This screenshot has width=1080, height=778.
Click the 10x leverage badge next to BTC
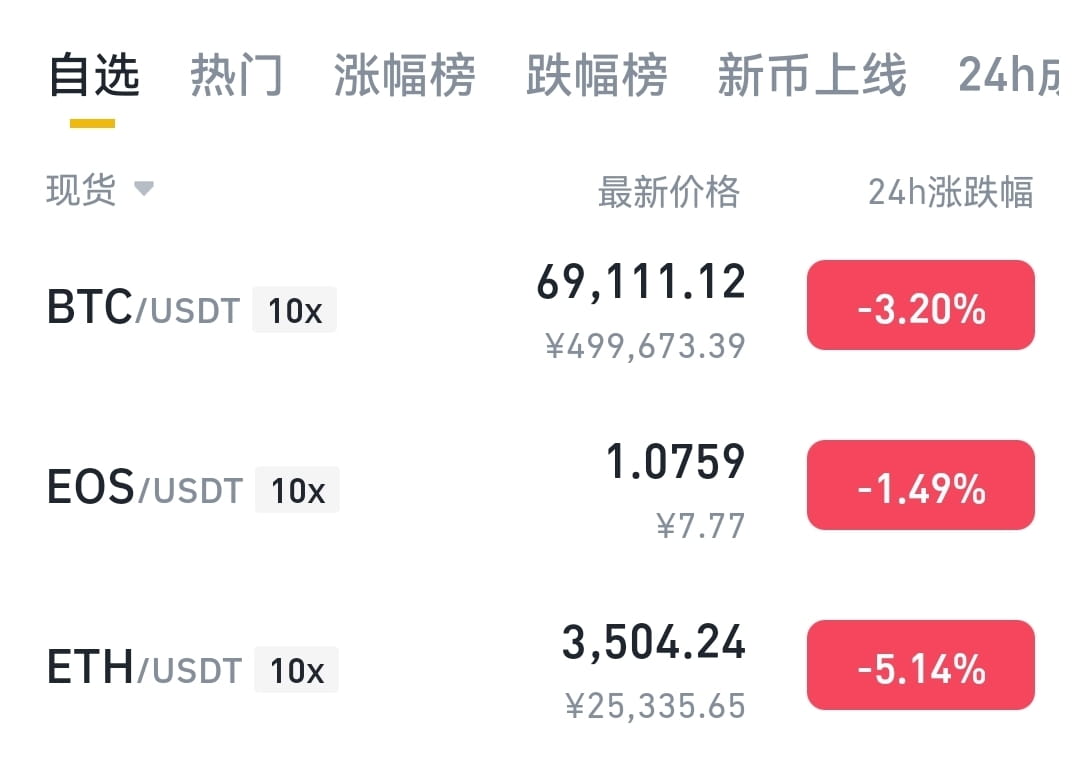click(294, 310)
